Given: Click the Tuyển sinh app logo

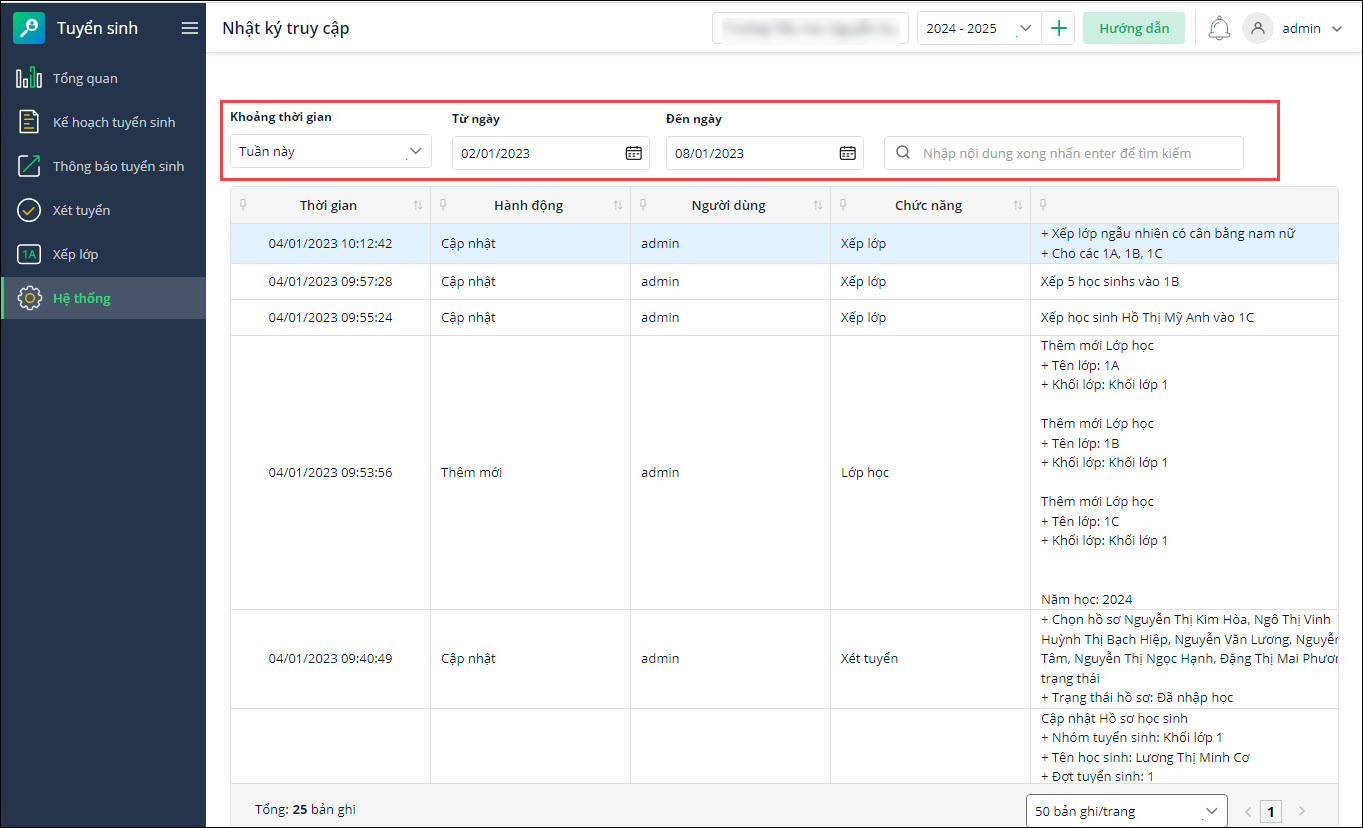Looking at the screenshot, I should [29, 28].
